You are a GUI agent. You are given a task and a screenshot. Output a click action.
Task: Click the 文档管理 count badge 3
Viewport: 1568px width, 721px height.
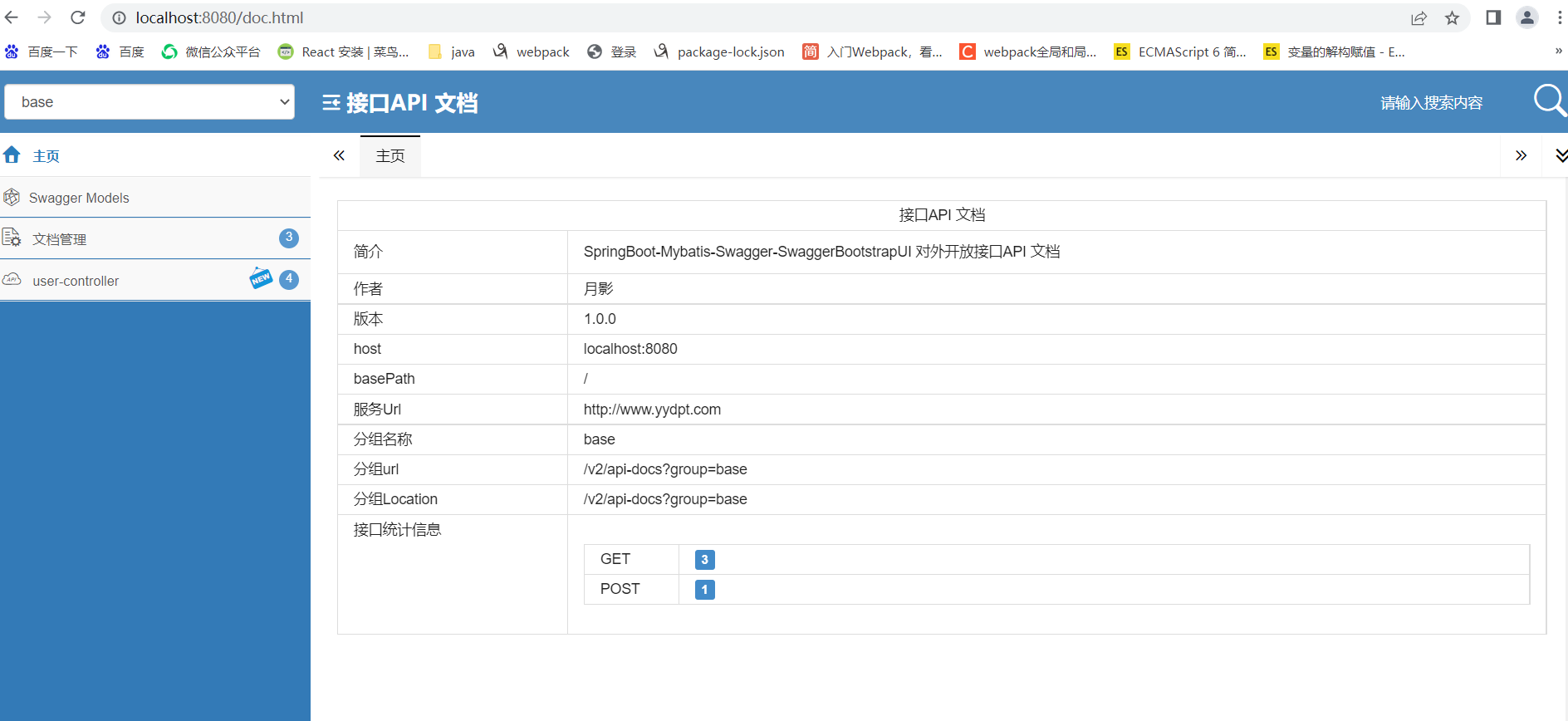coord(289,238)
